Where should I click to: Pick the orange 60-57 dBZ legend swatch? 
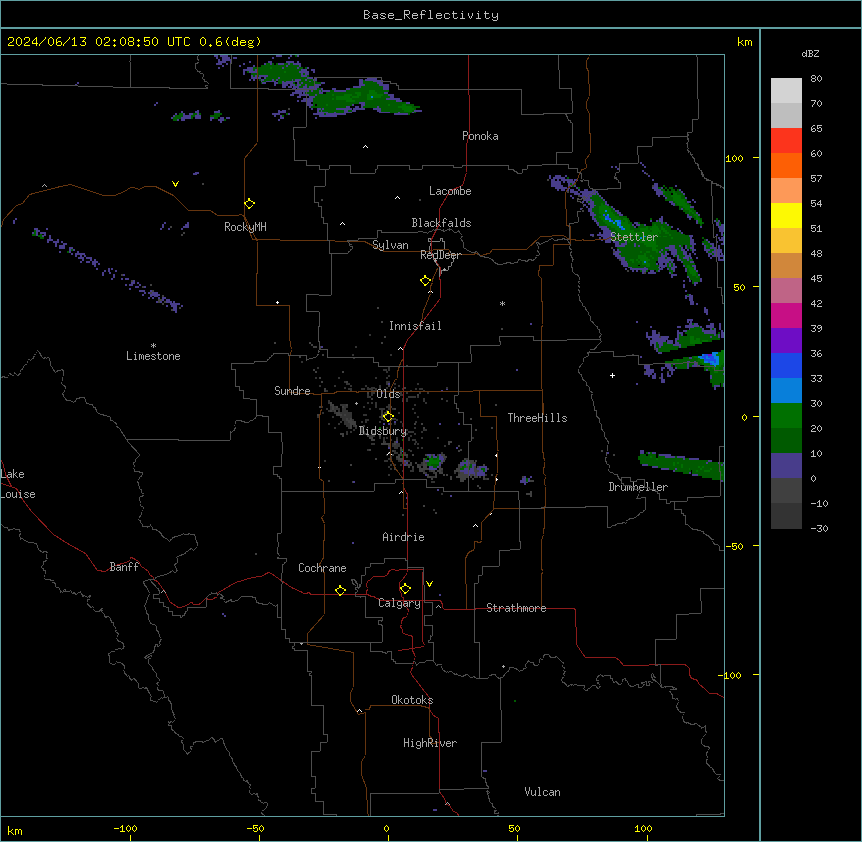click(786, 165)
